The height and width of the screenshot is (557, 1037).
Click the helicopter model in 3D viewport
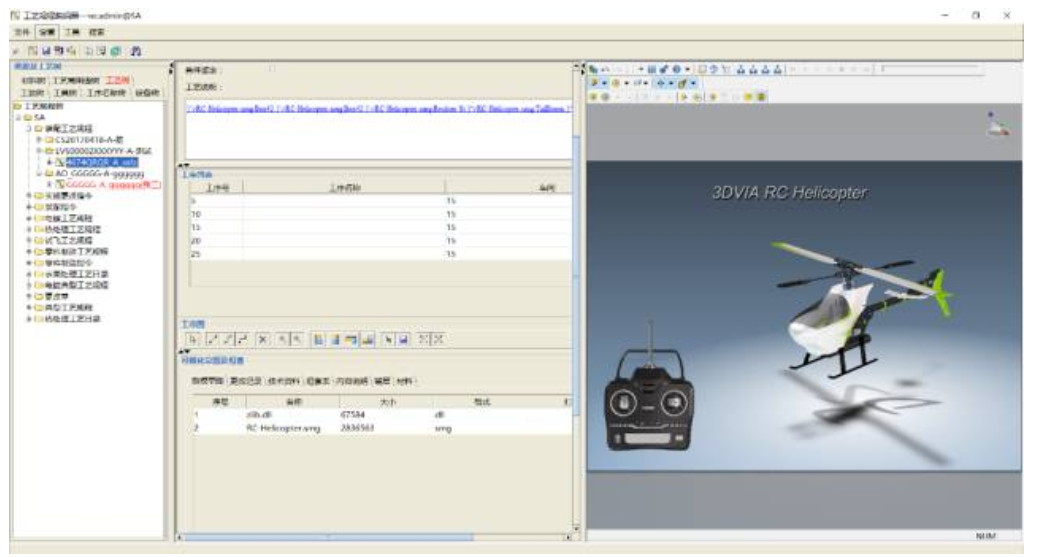coord(863,308)
